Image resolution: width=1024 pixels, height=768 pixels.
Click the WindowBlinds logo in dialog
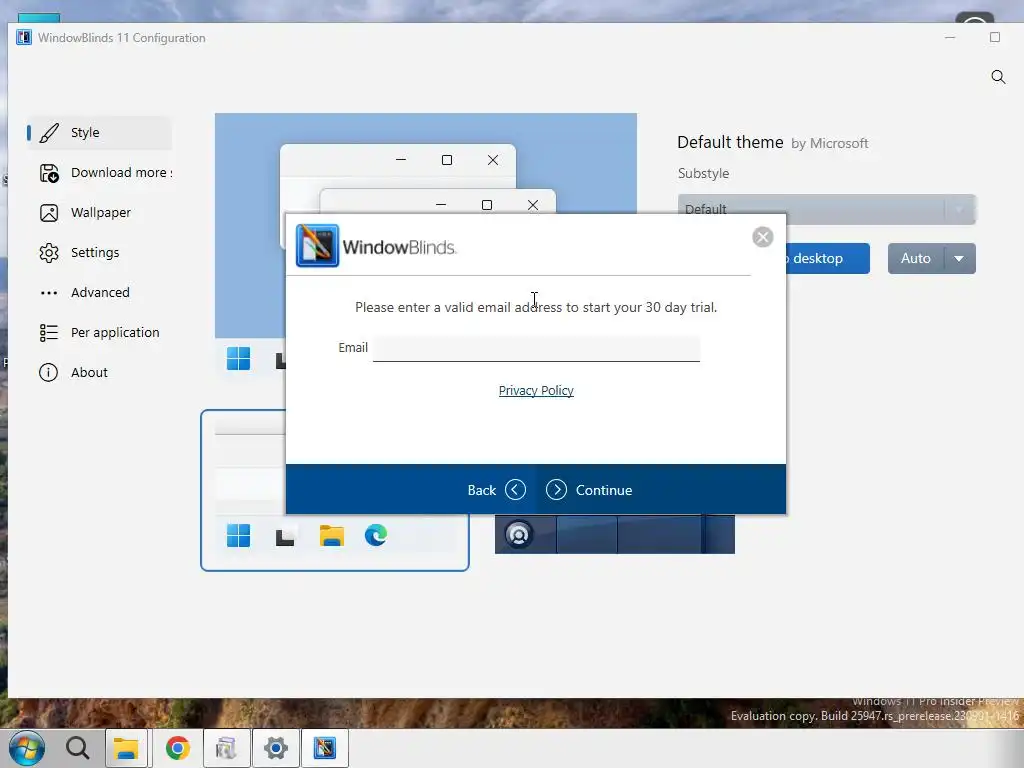[x=317, y=246]
